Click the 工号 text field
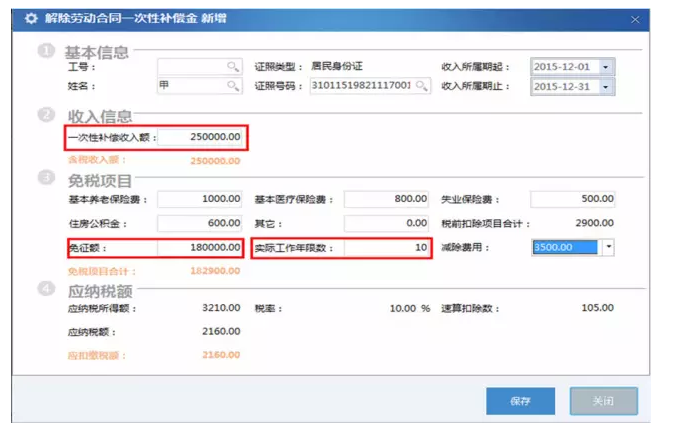This screenshot has height=429, width=674. (x=190, y=66)
